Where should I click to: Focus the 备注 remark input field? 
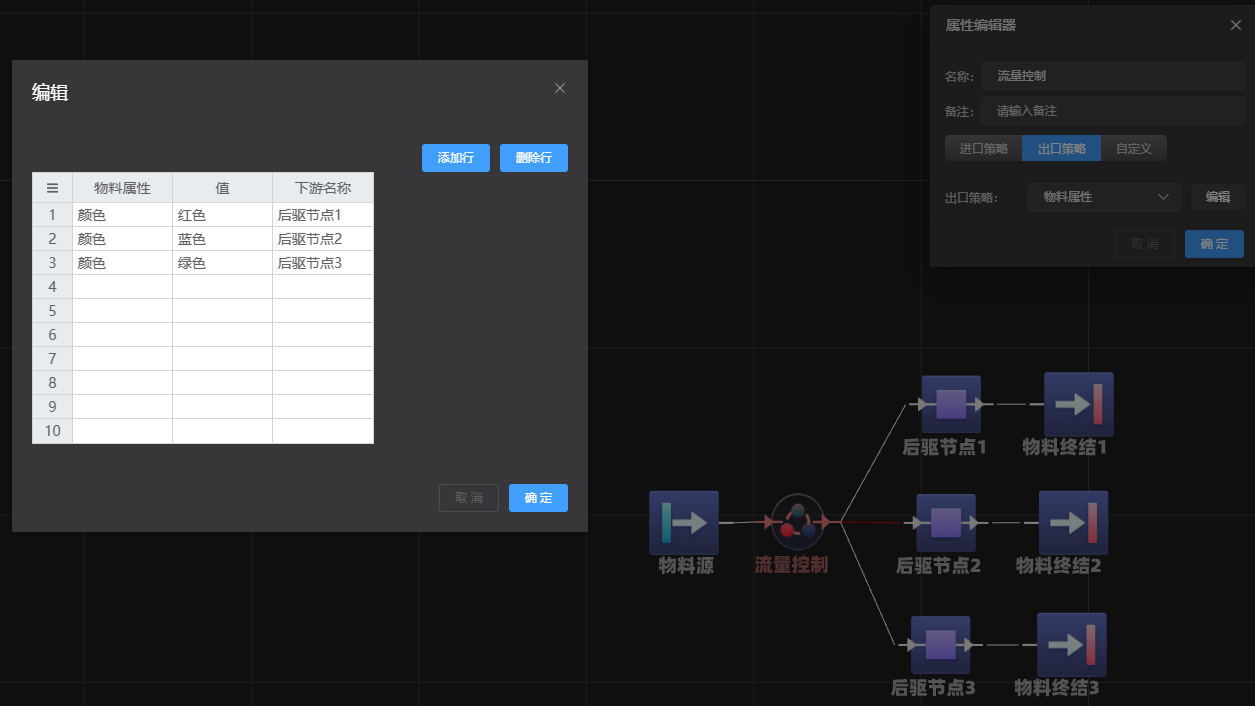pos(1112,111)
